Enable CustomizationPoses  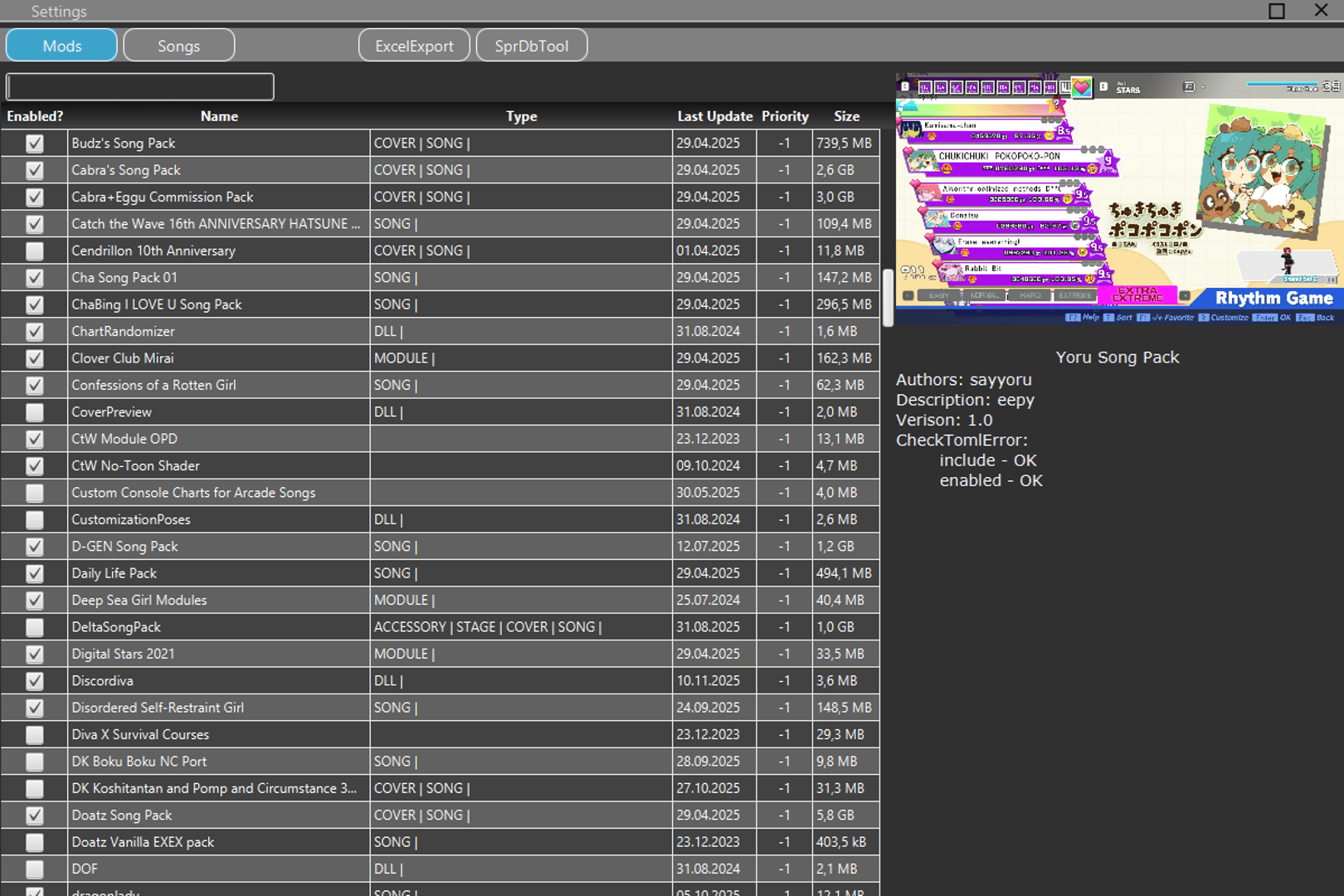pos(33,519)
